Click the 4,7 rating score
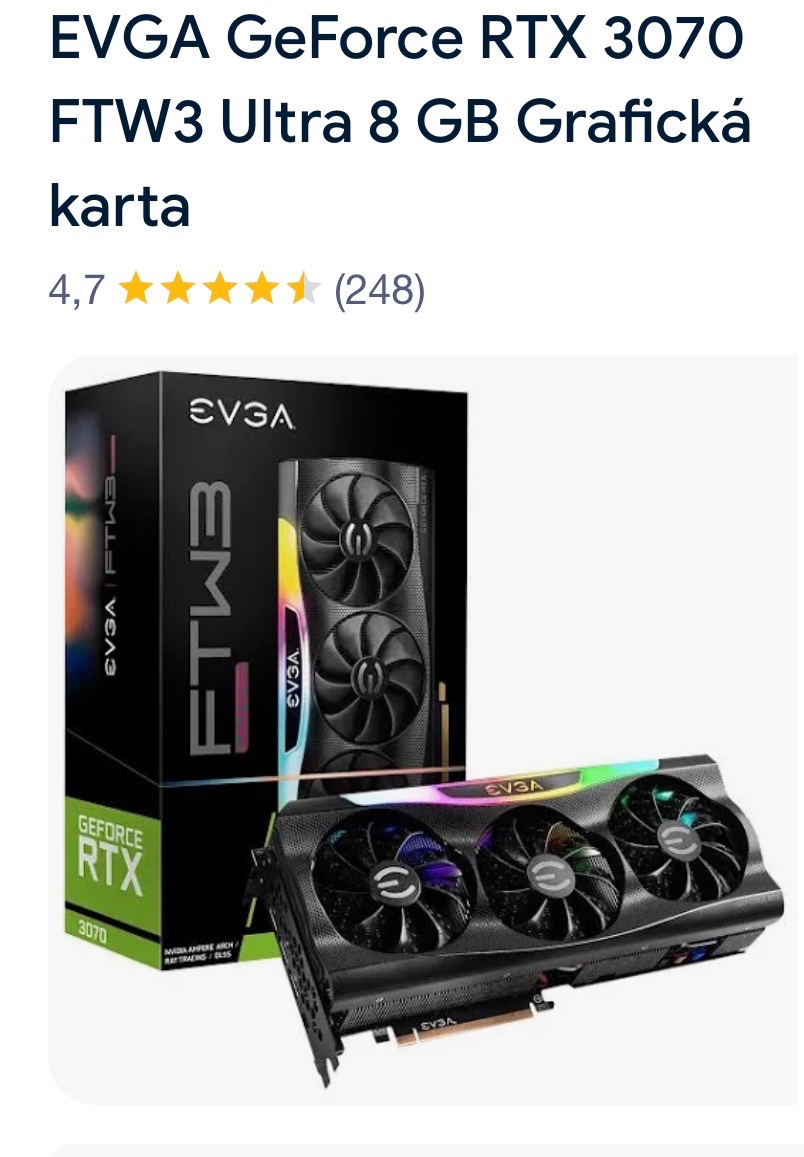Viewport: 804px width, 1157px height. coord(77,289)
